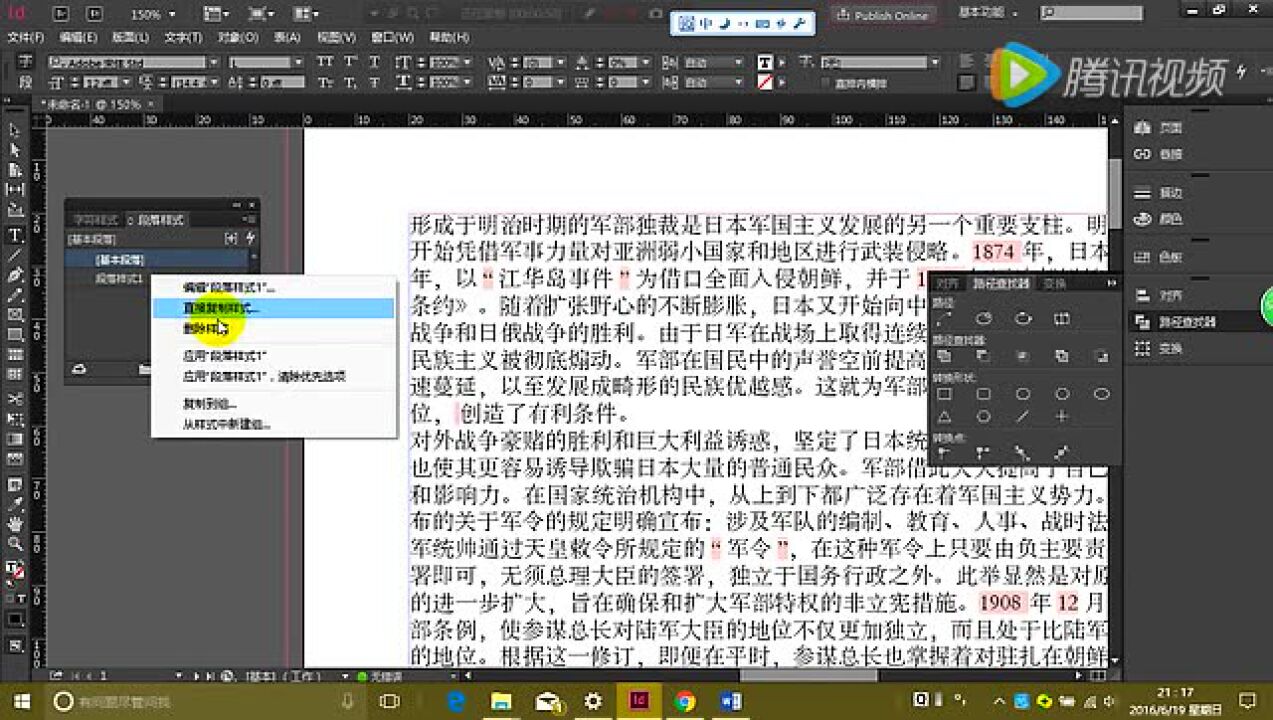
Task: Click the Publish Online button
Action: 880,15
